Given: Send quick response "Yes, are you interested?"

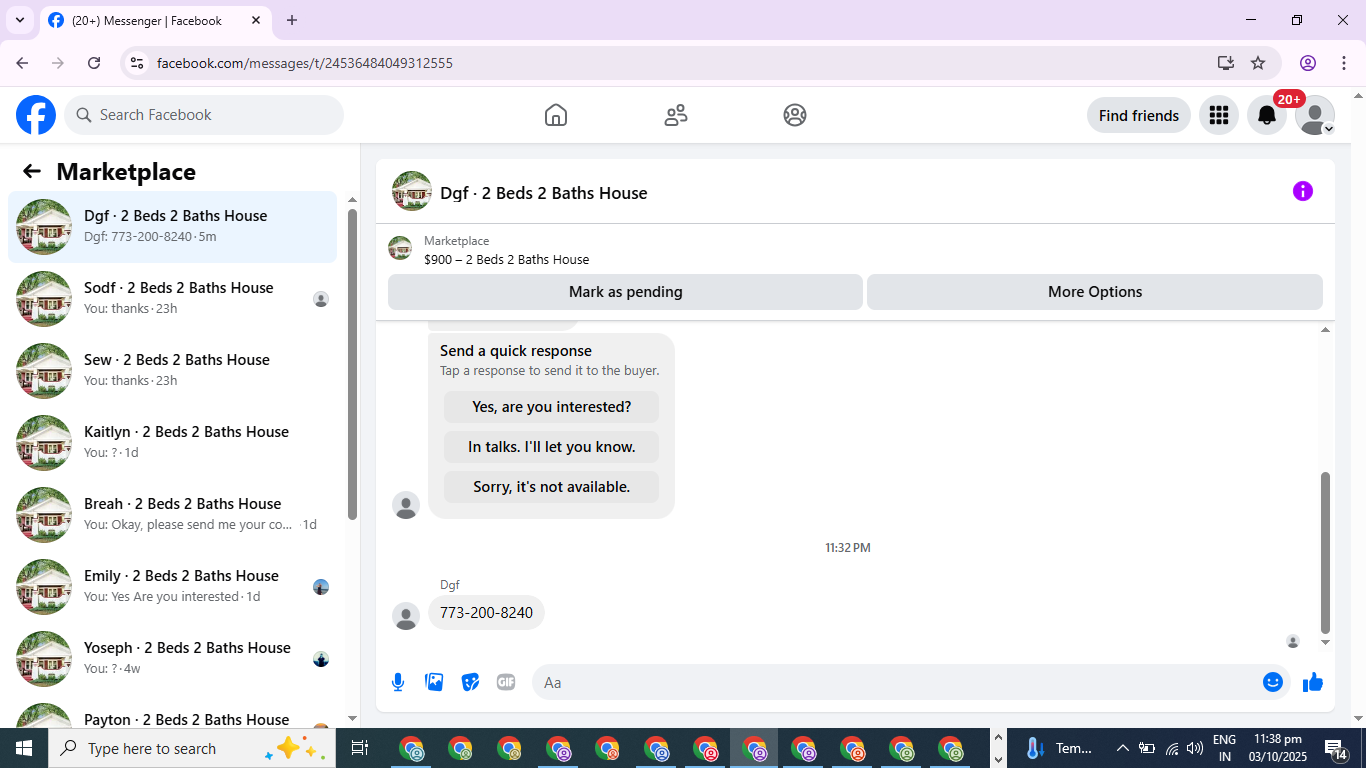Looking at the screenshot, I should point(552,407).
